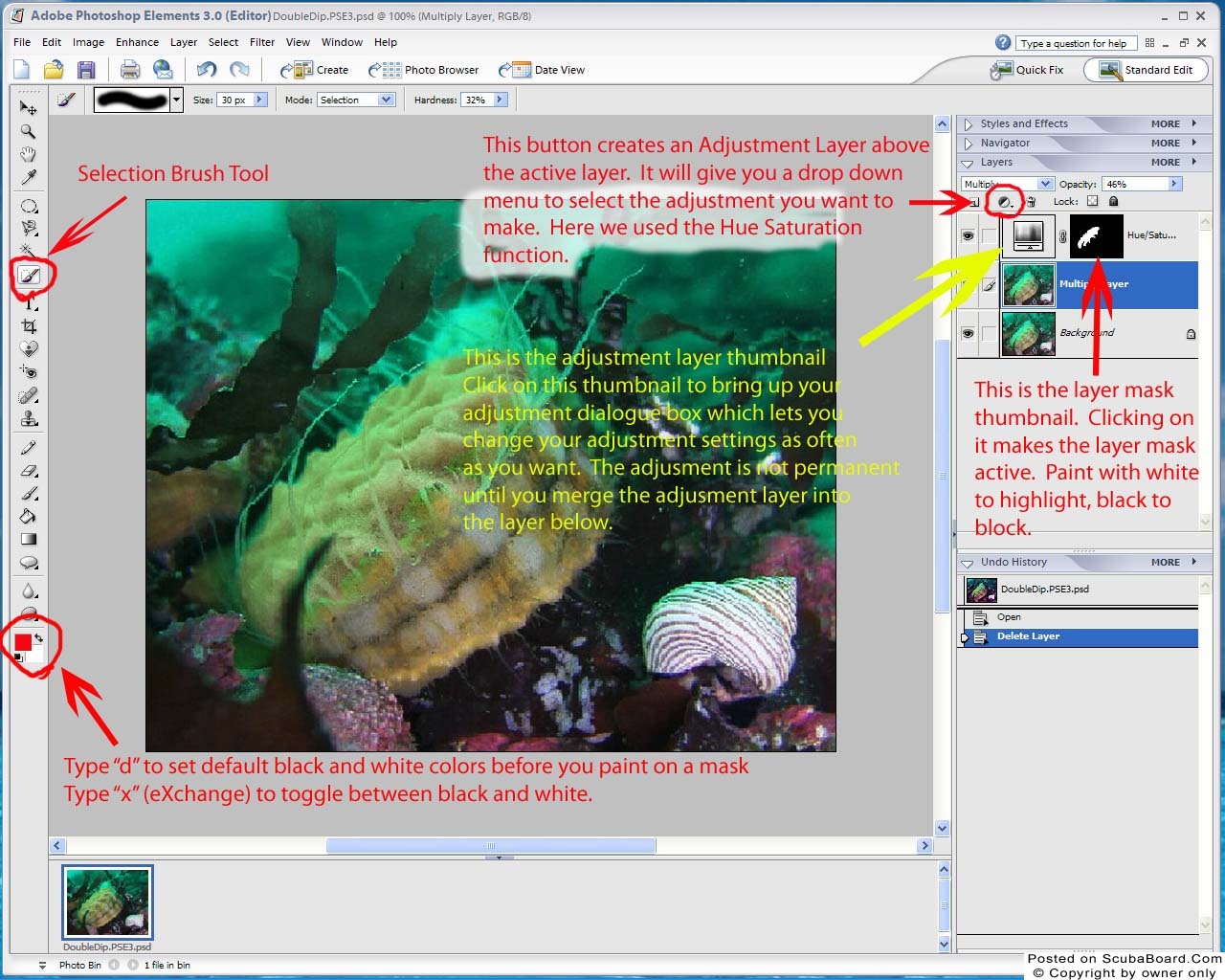Open the layer blend mode Multiply dropdown
1225x980 pixels.
pos(1007,184)
